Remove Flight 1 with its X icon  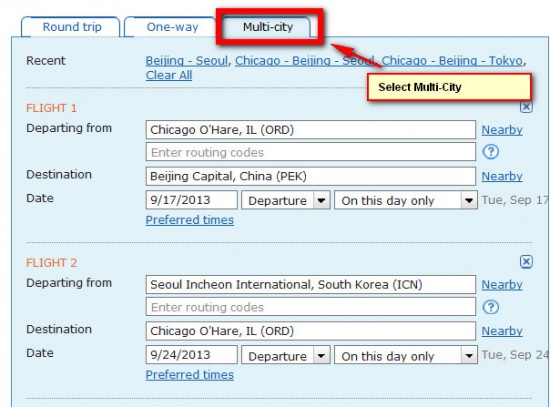click(526, 107)
